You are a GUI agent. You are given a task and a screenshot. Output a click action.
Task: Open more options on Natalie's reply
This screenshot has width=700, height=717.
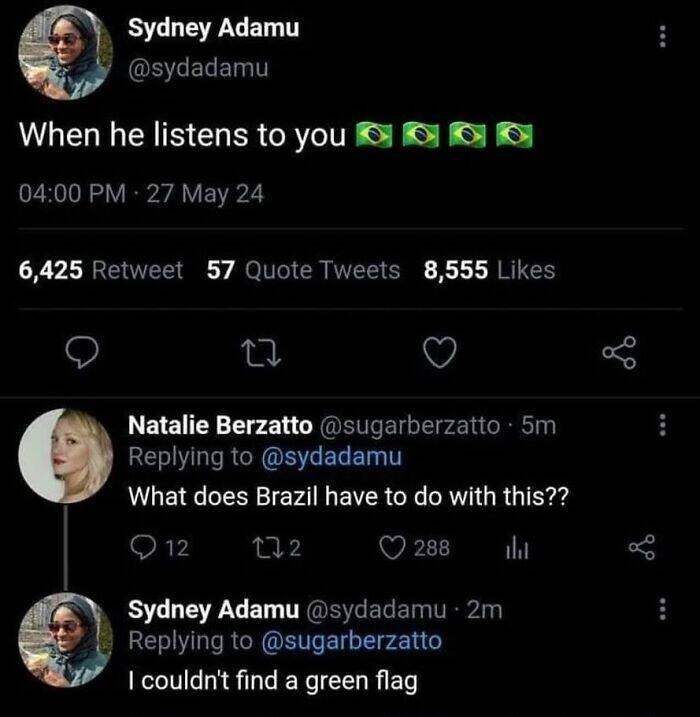(659, 425)
